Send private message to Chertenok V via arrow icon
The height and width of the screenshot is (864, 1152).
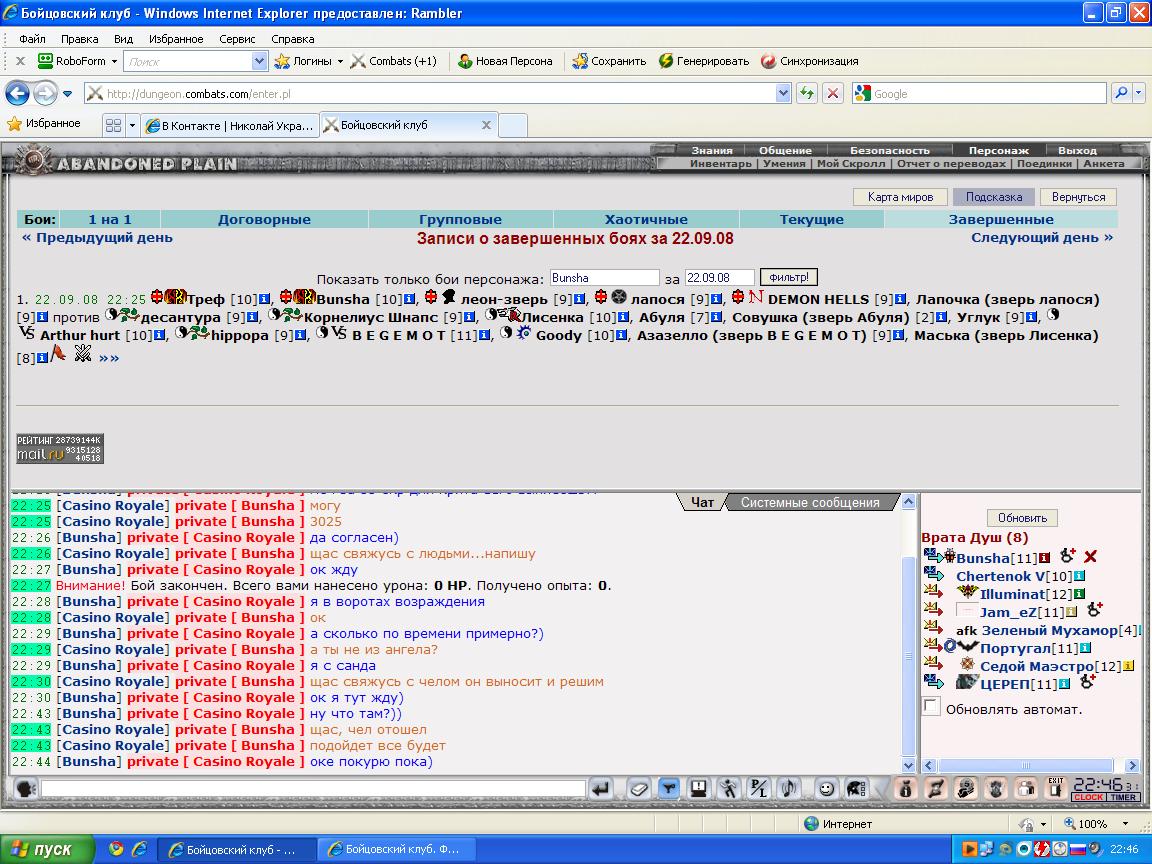(934, 574)
